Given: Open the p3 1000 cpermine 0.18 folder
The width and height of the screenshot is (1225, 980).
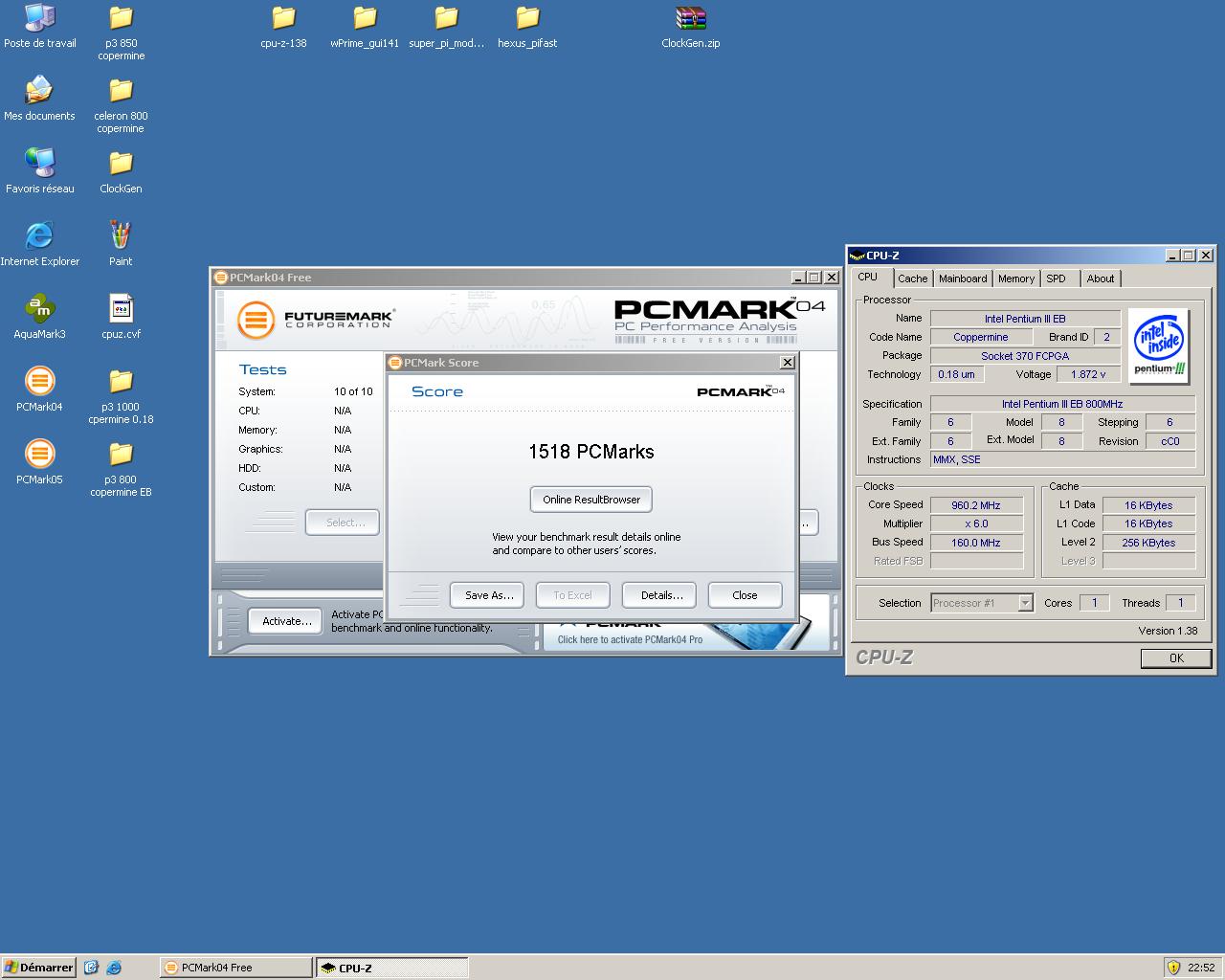Looking at the screenshot, I should 121,396.
